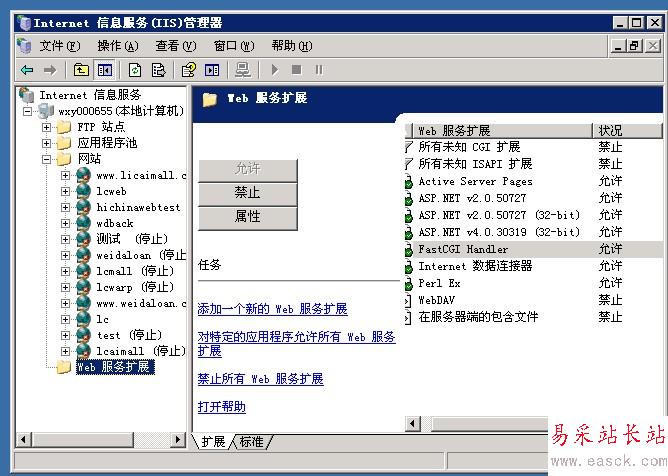Select the 测试 (停止) site
Screen dimensions: 668x476
click(132, 239)
